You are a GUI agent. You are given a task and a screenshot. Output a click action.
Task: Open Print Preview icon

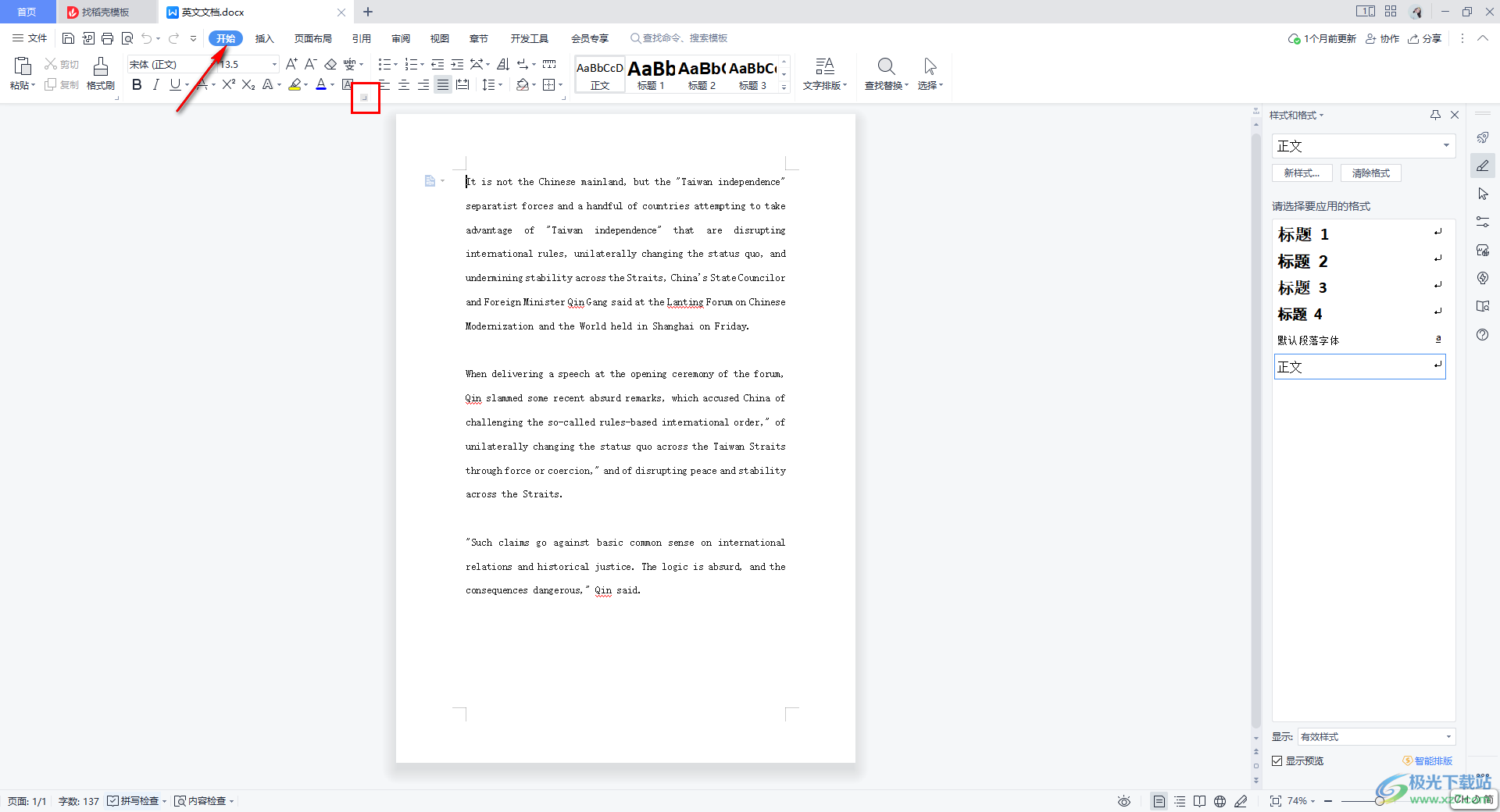pyautogui.click(x=127, y=38)
